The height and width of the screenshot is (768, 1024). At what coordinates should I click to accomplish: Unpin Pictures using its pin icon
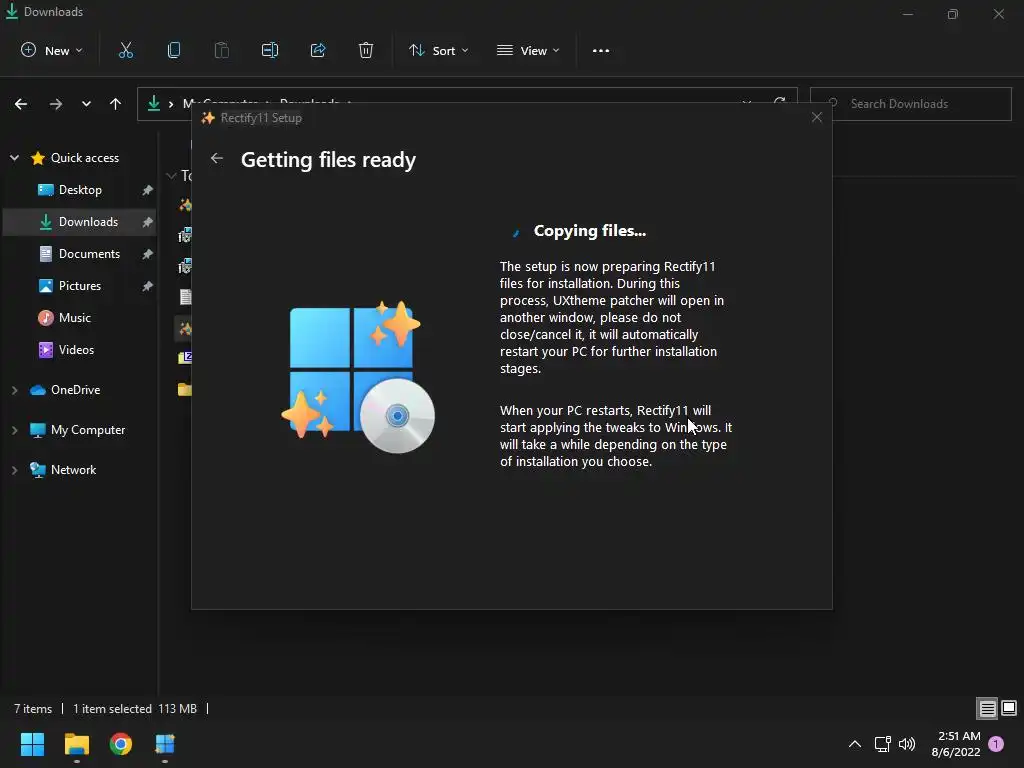tap(148, 286)
